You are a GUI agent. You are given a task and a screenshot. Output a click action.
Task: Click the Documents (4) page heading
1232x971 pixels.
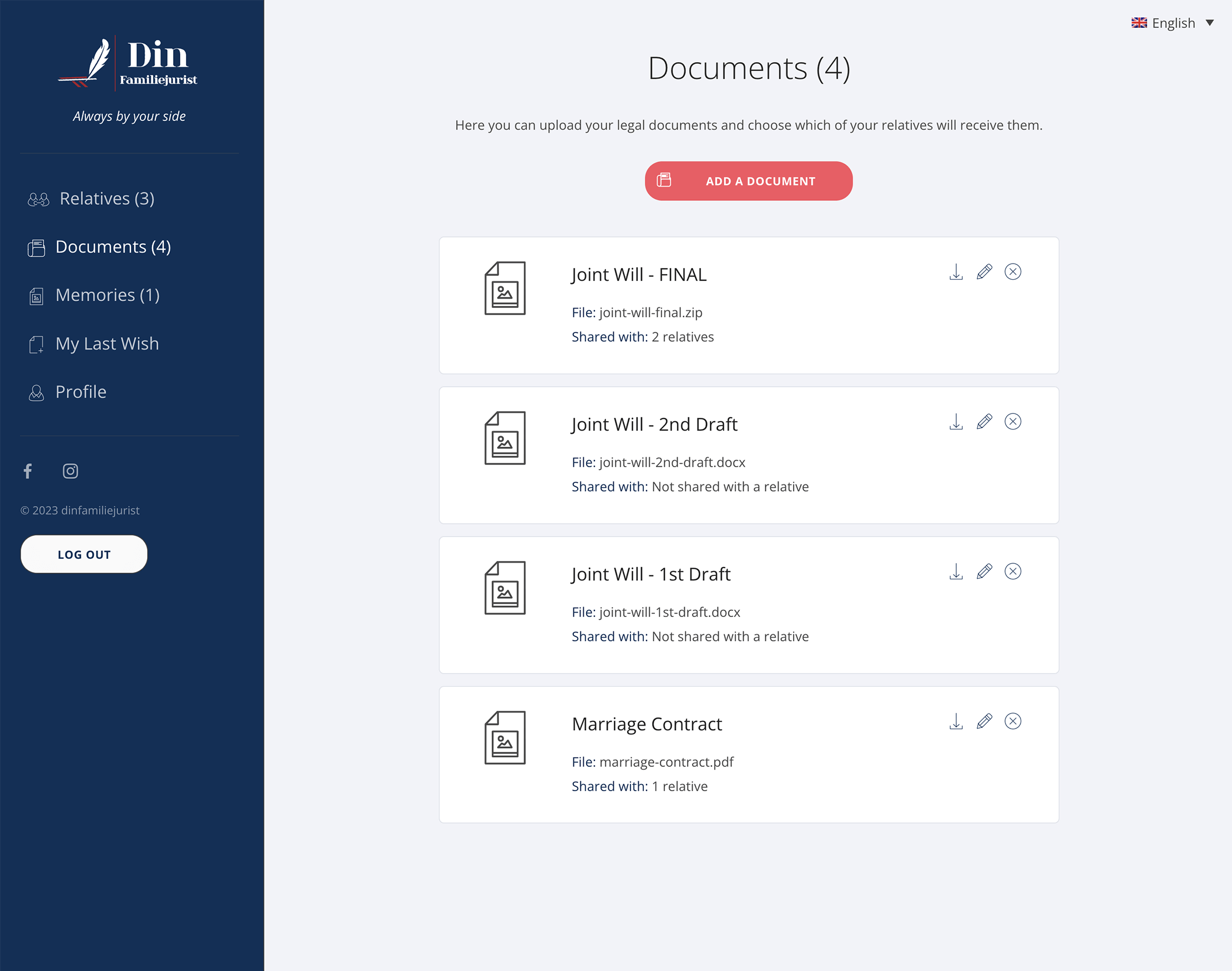749,68
